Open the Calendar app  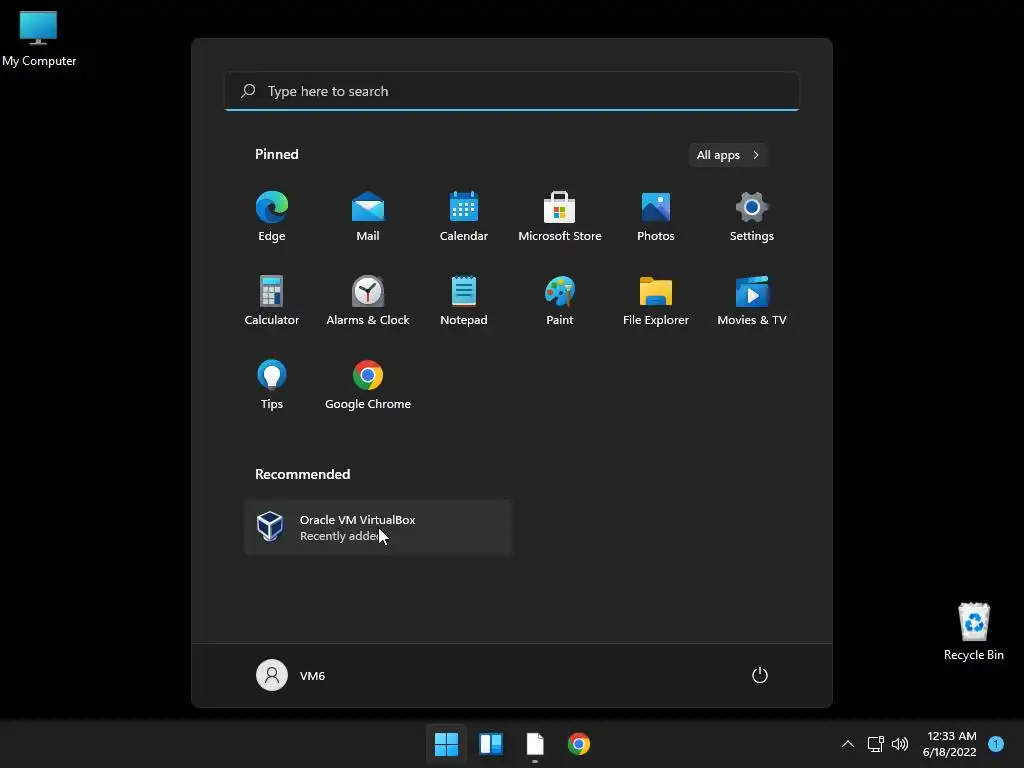click(464, 216)
